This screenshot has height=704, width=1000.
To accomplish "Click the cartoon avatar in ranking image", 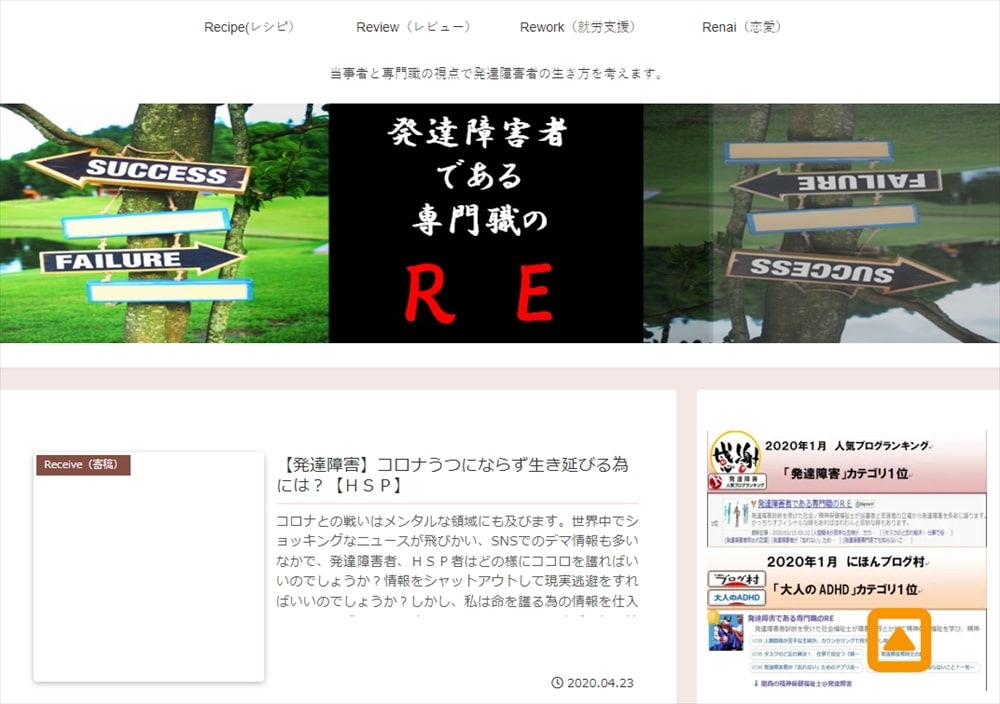I will point(725,633).
